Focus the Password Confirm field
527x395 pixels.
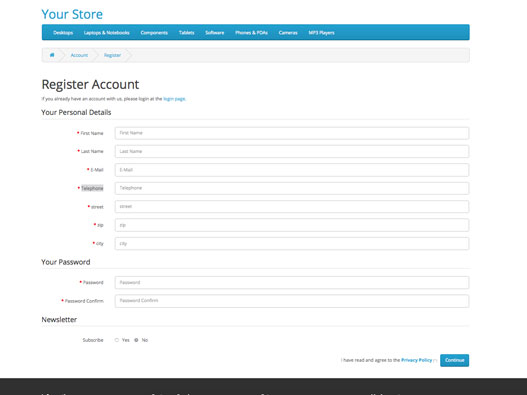[x=292, y=301]
